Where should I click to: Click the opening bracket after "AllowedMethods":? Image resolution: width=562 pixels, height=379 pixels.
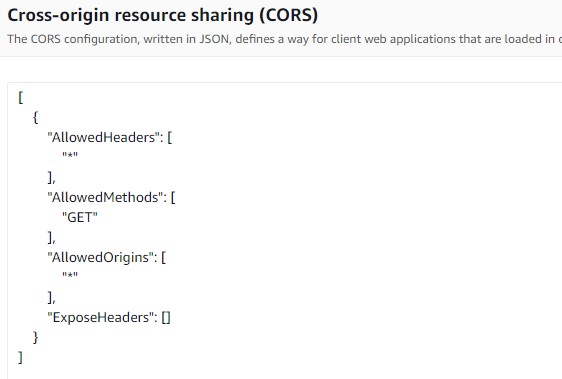[x=173, y=198]
